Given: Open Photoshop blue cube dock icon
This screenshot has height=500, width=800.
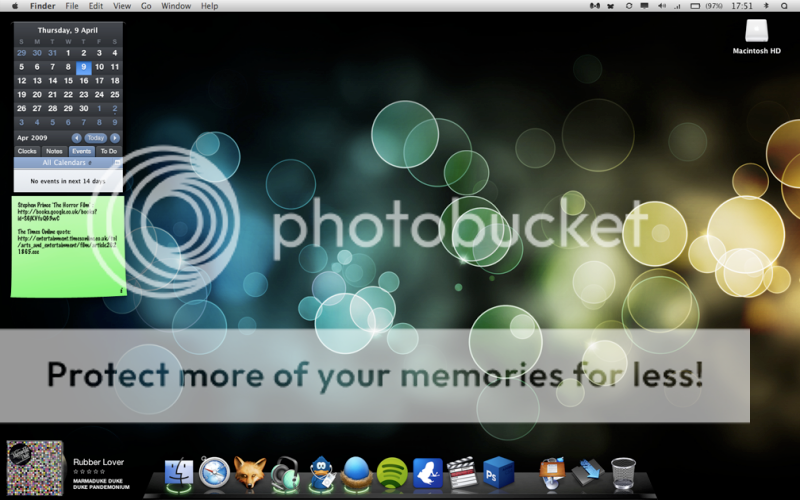Looking at the screenshot, I should pyautogui.click(x=498, y=472).
